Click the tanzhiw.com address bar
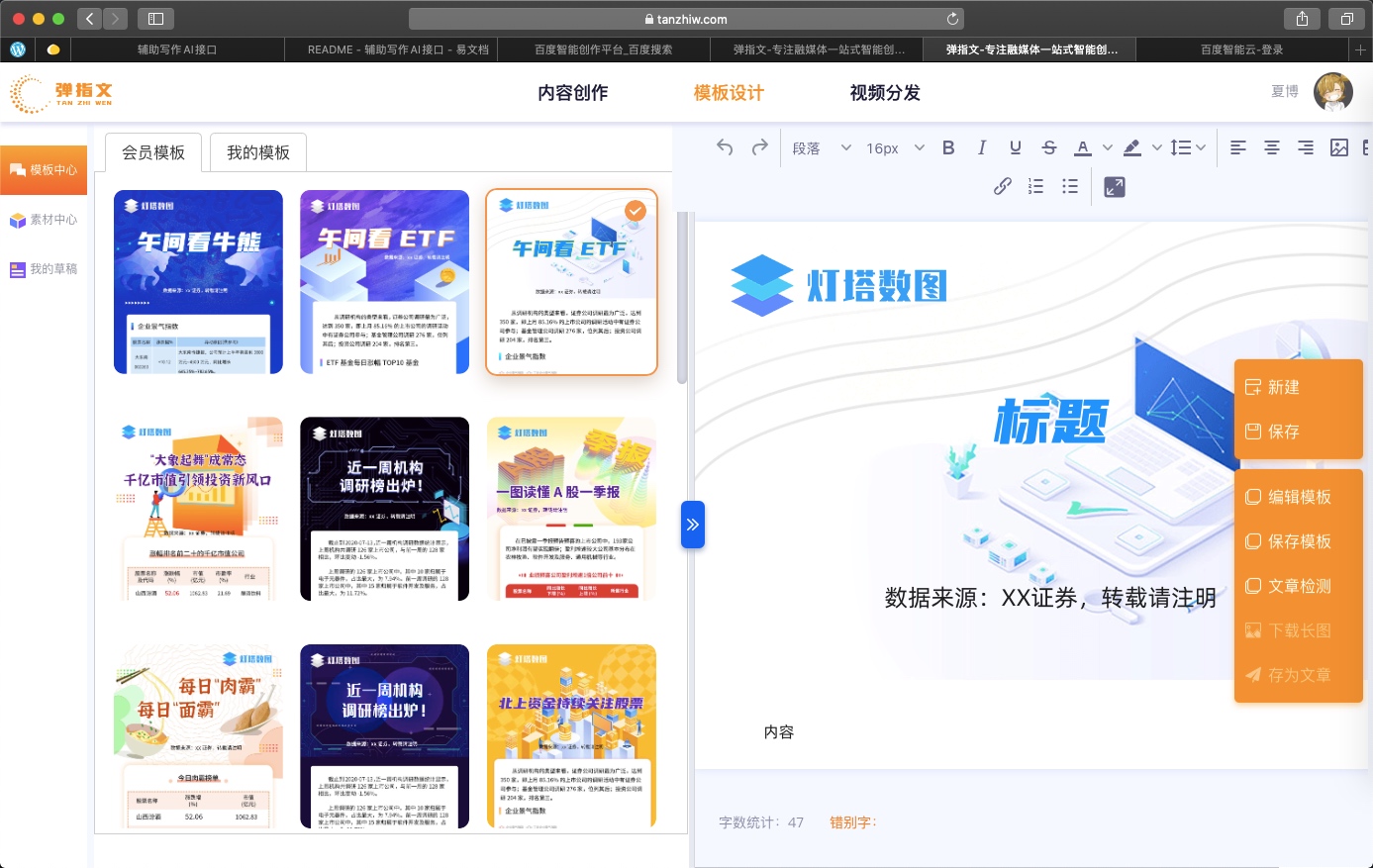 (686, 19)
